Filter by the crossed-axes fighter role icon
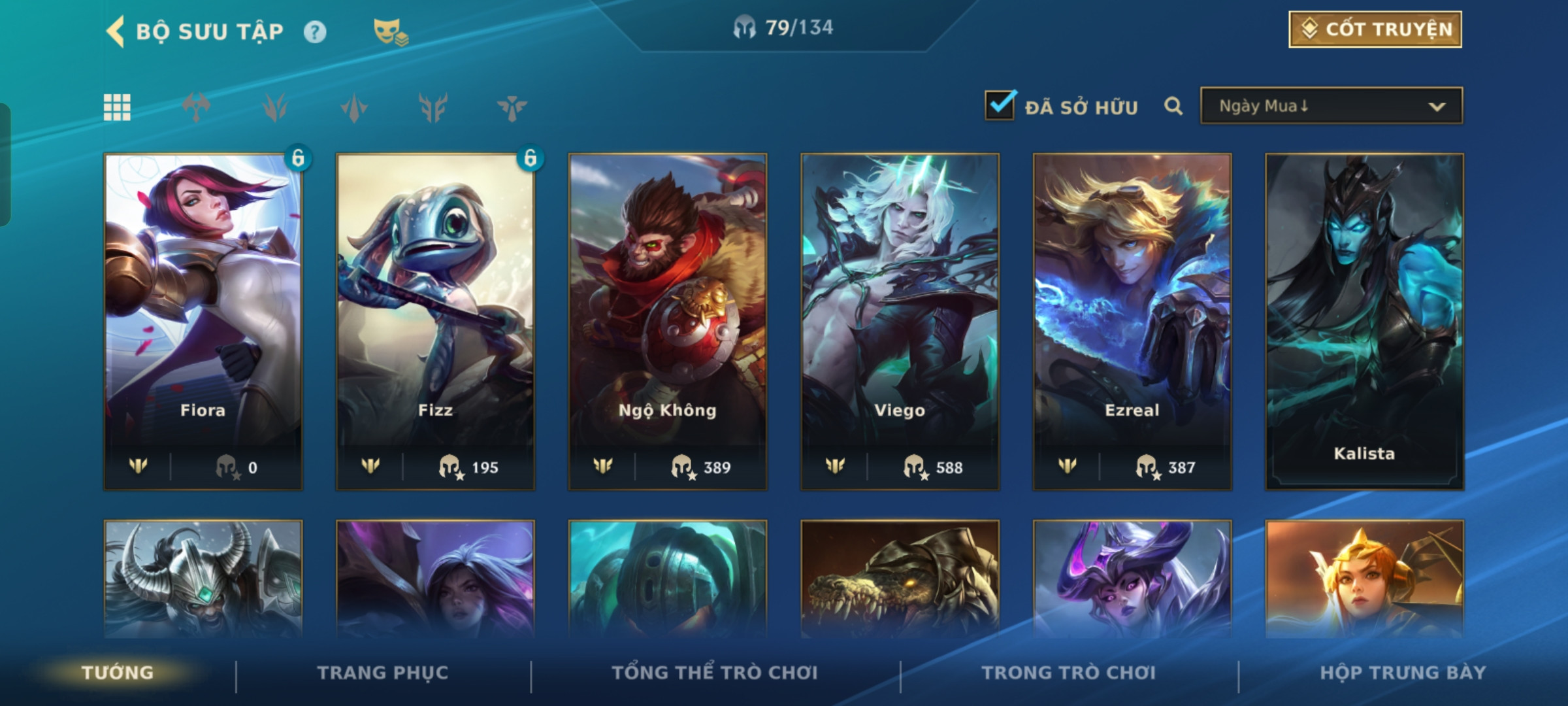Screen dimensions: 1568x706 tap(196, 107)
